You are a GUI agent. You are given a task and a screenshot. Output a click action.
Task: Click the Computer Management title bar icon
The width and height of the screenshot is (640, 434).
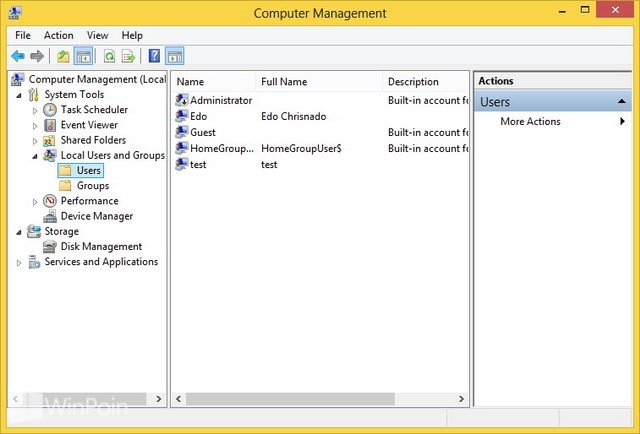(15, 13)
